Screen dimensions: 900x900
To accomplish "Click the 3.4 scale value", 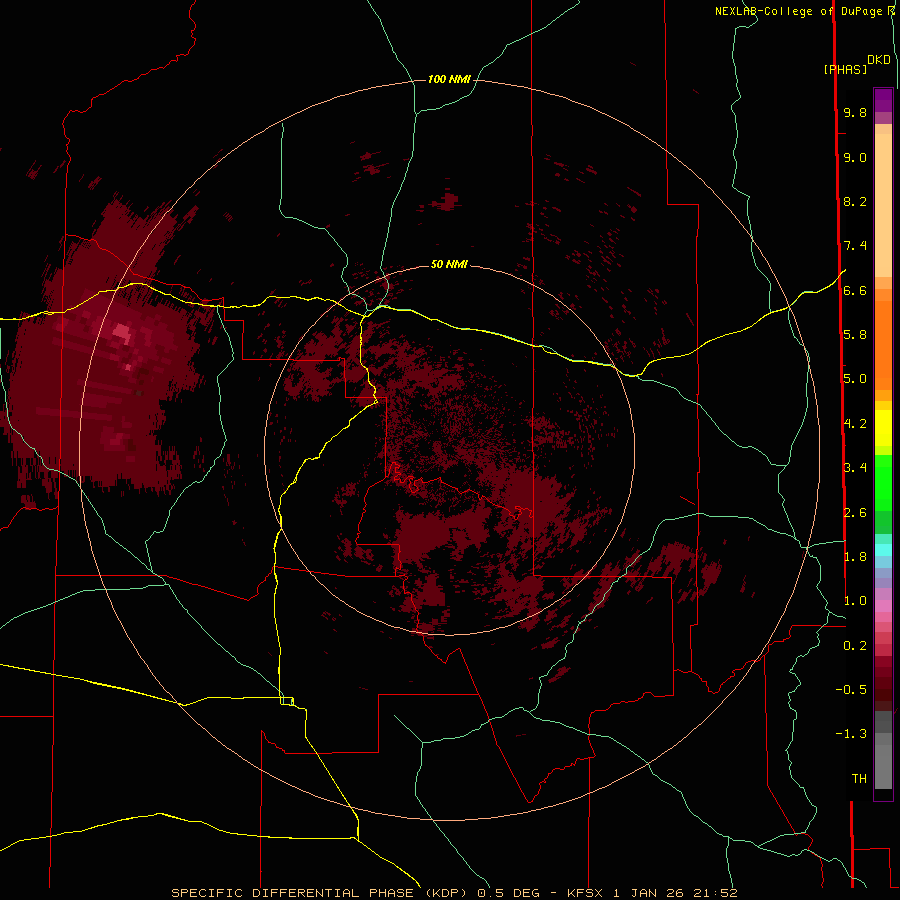I will pyautogui.click(x=855, y=468).
